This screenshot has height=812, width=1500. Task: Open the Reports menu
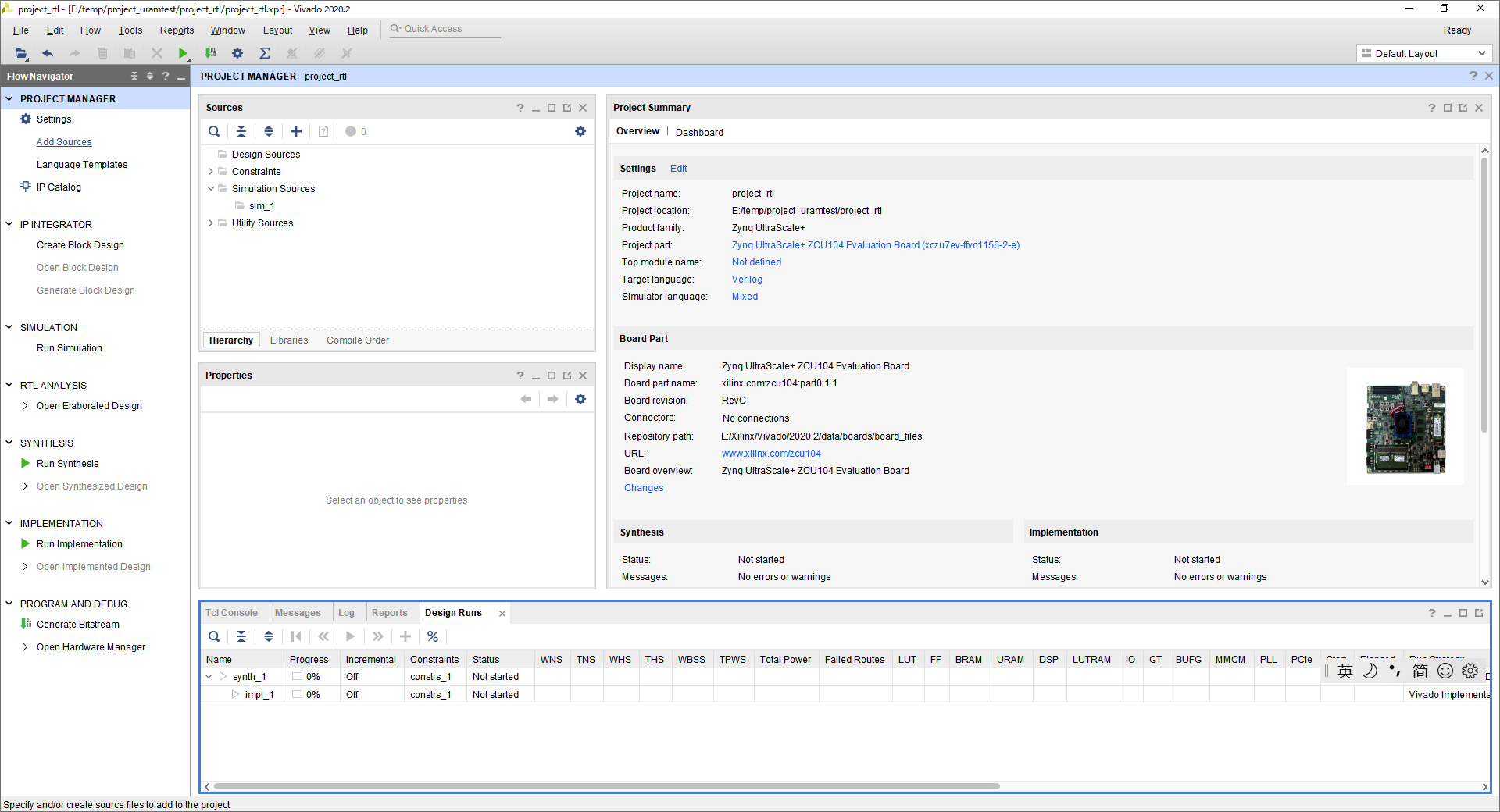click(177, 30)
